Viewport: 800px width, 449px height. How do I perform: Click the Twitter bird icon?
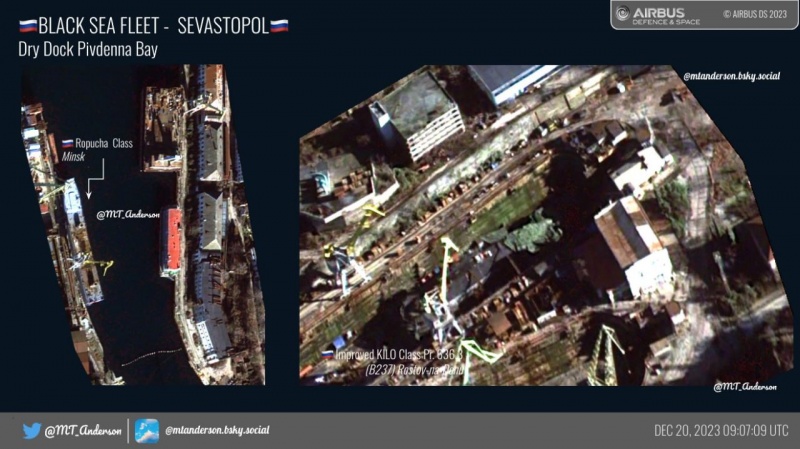(x=32, y=431)
